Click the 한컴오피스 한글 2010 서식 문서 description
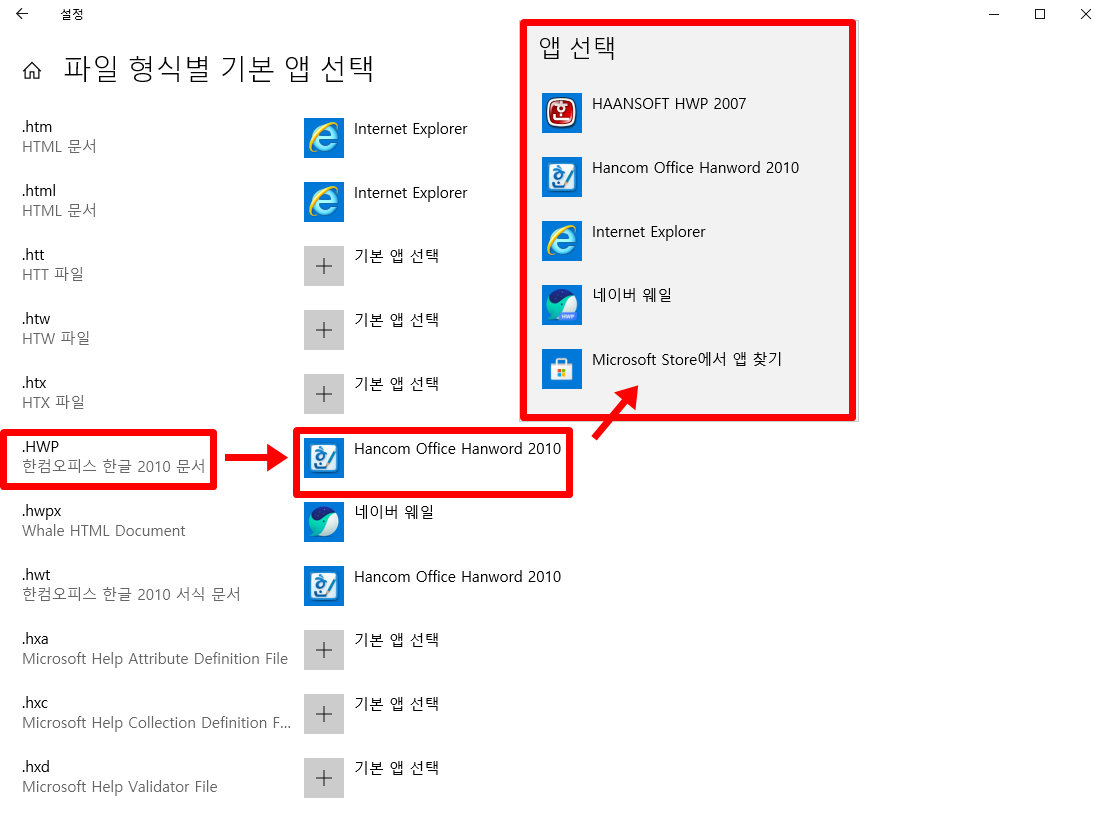 (131, 595)
